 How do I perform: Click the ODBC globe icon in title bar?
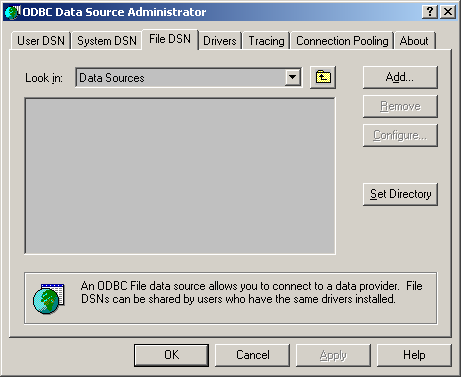tap(12, 12)
